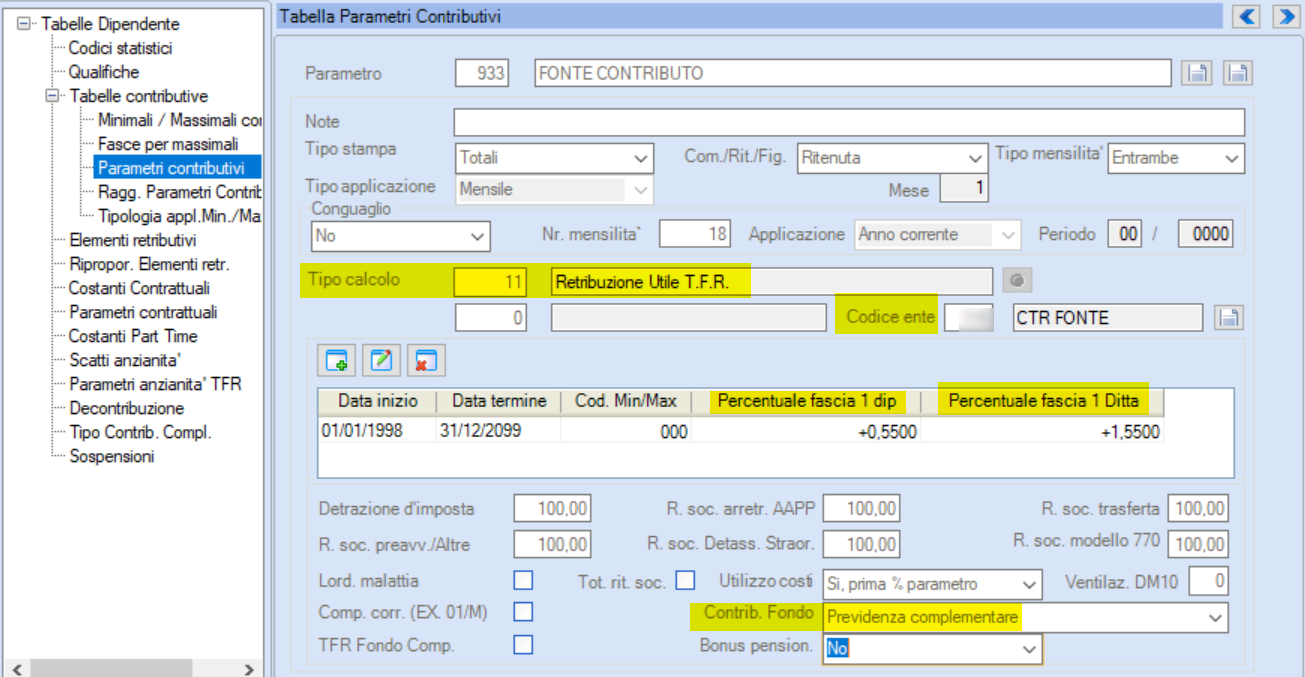Select Parametri anzianita' TFR tree item
The width and height of the screenshot is (1305, 677).
point(155,384)
